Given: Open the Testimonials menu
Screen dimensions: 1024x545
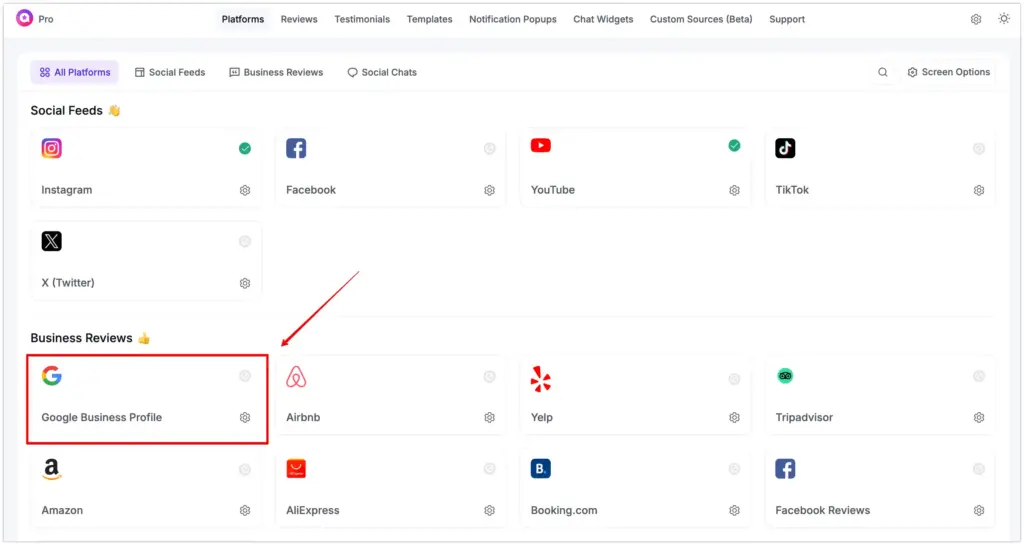Looking at the screenshot, I should [362, 20].
